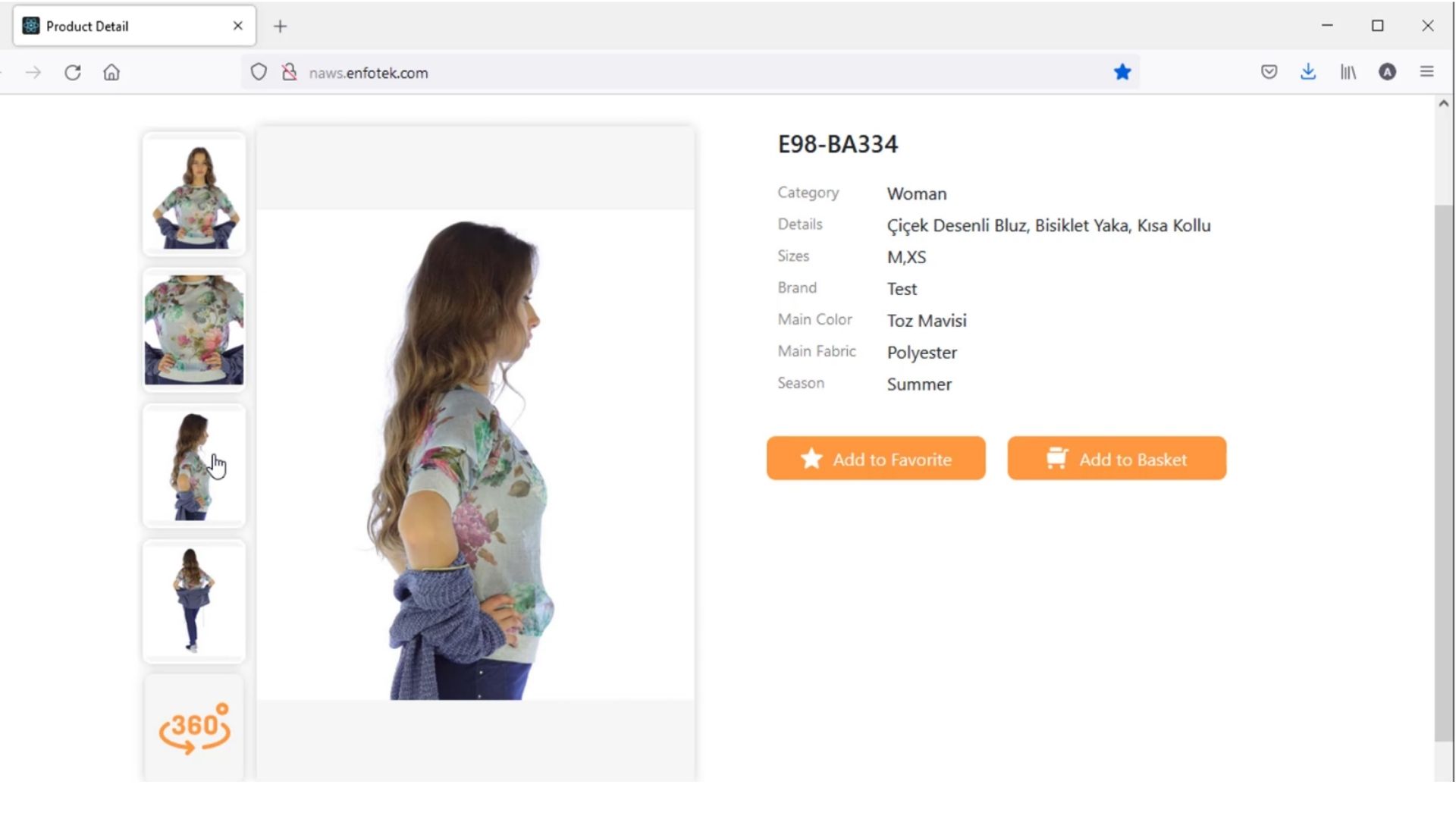The height and width of the screenshot is (819, 1456).
Task: Open the library bookshelf icon
Action: pos(1348,72)
